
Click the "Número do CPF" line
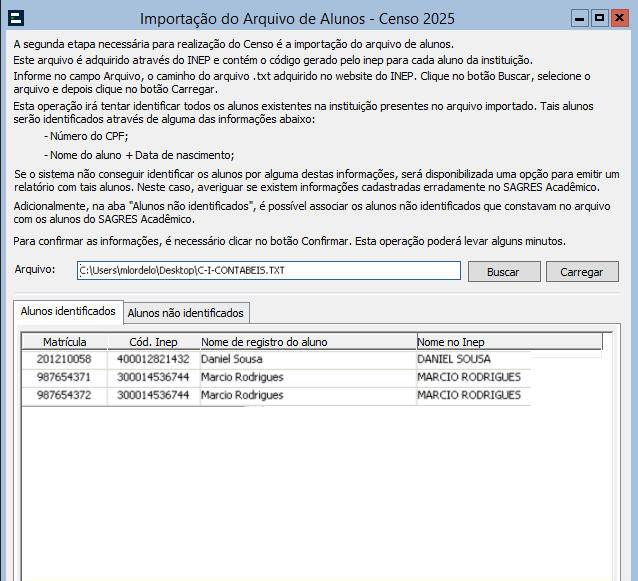(86, 136)
